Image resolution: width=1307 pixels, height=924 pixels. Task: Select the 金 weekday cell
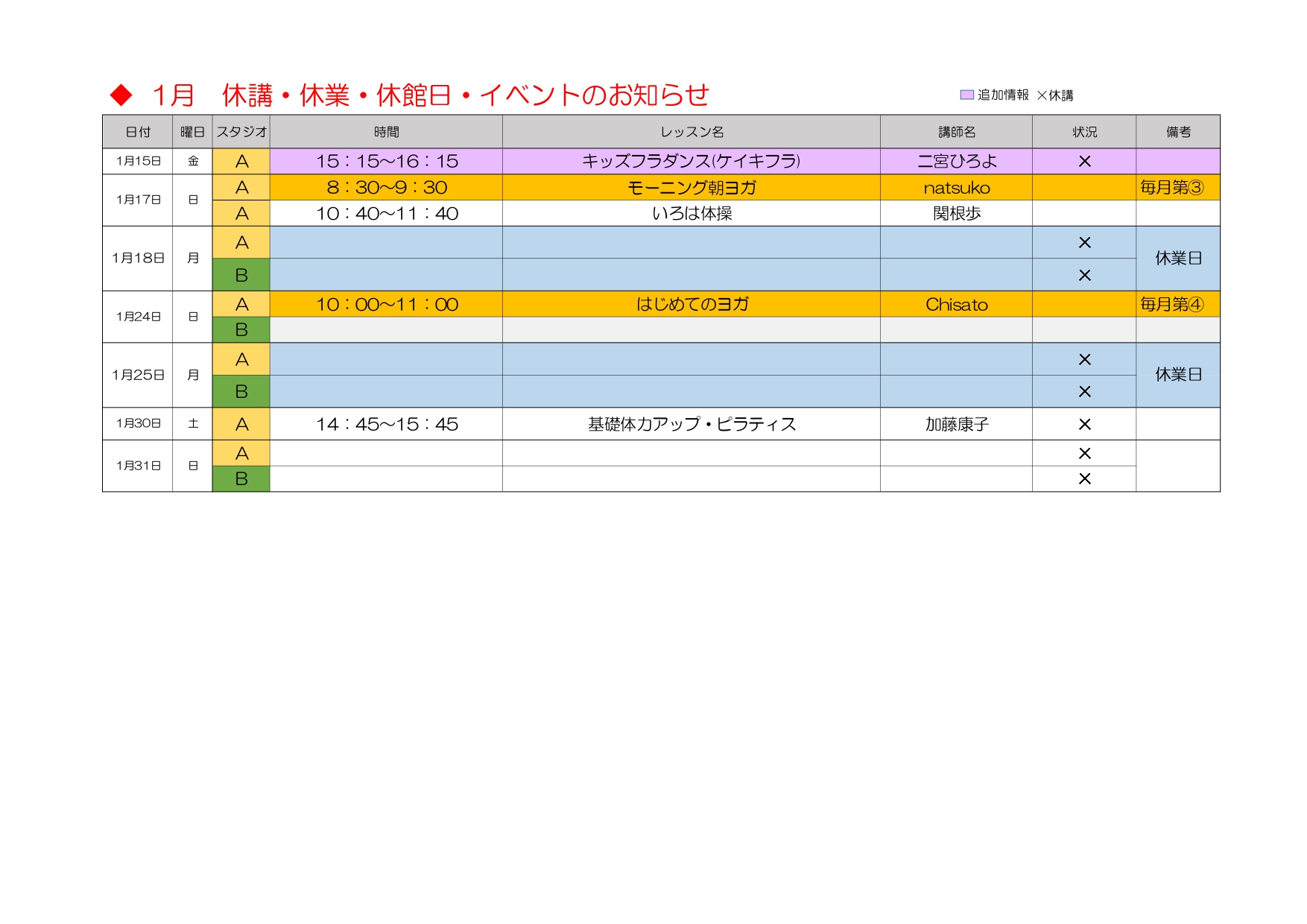(192, 161)
